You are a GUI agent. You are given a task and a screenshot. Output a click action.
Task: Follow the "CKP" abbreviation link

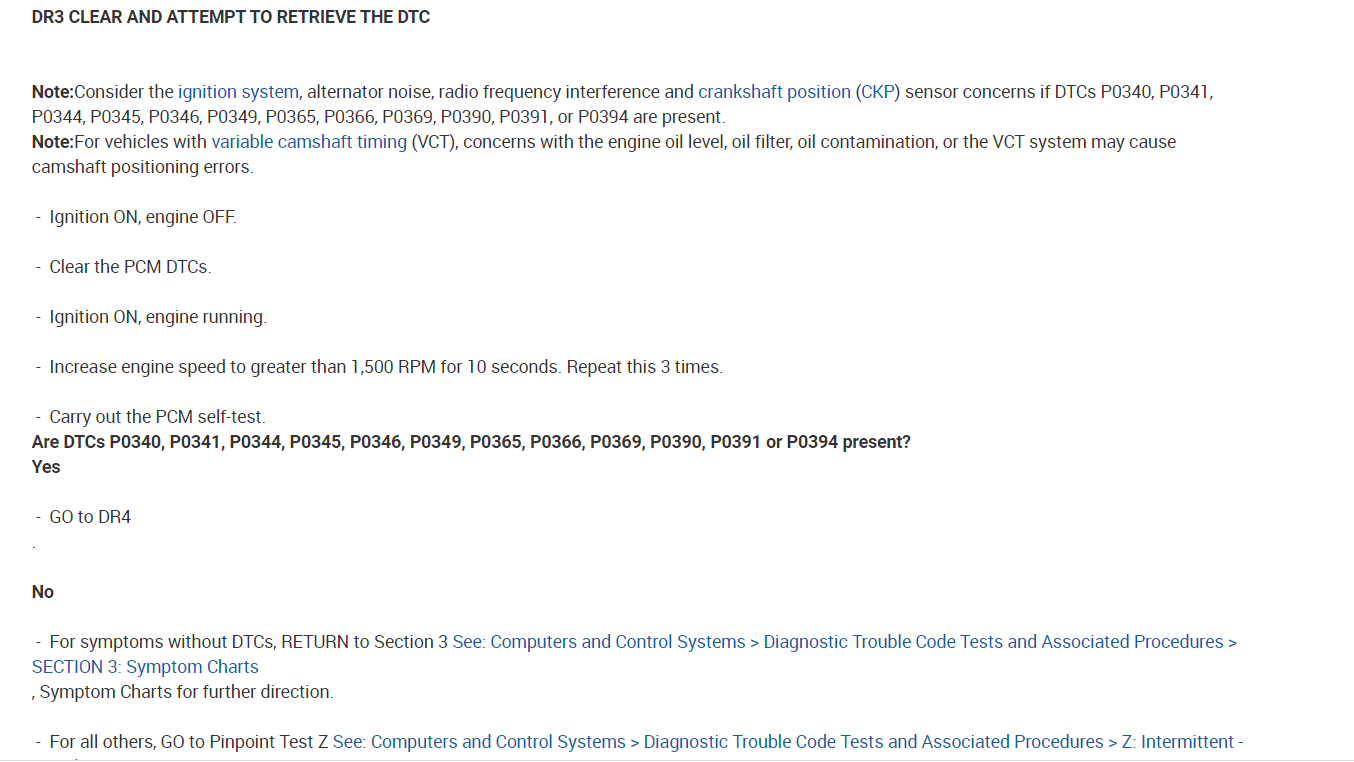point(878,92)
